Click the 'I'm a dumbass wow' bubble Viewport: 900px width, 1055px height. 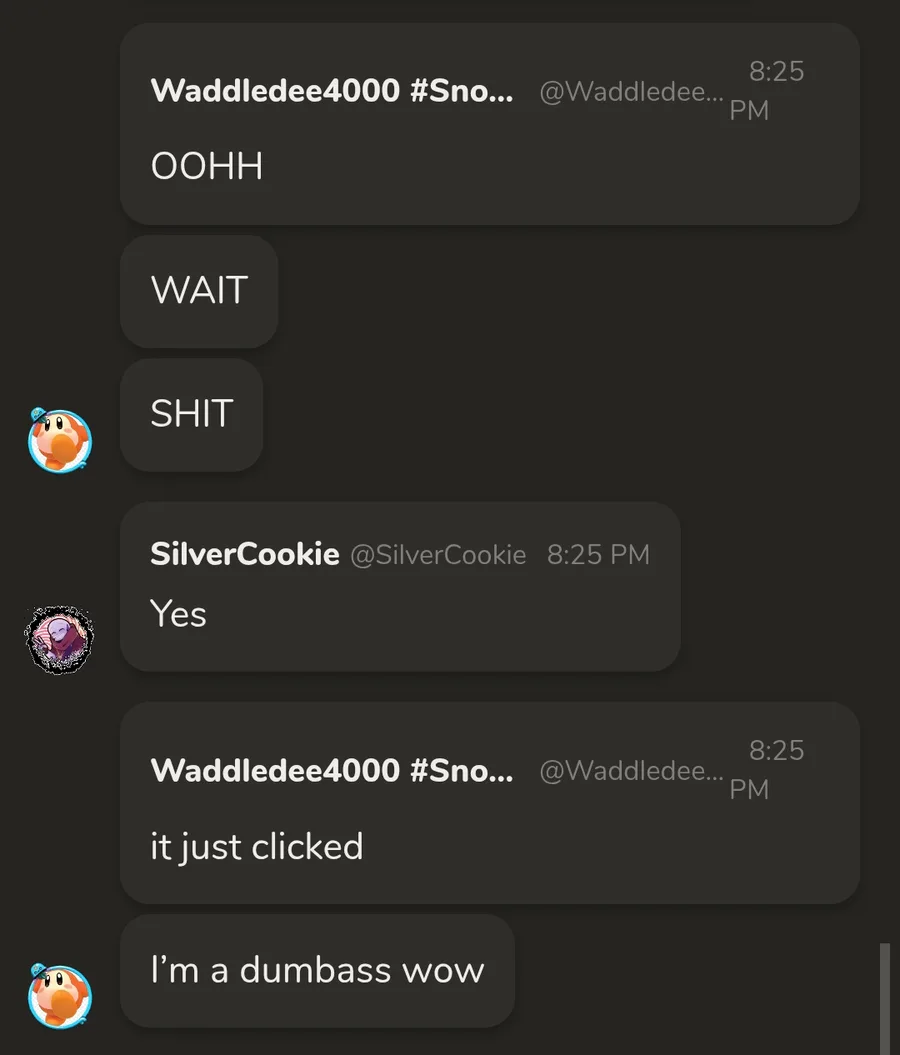click(317, 970)
